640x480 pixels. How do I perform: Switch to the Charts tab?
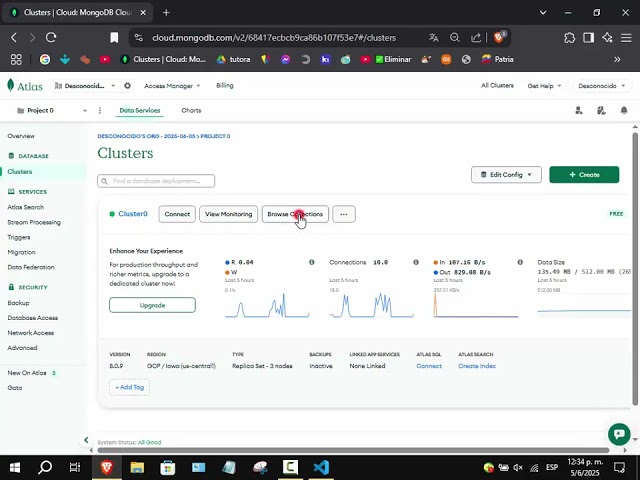click(191, 111)
